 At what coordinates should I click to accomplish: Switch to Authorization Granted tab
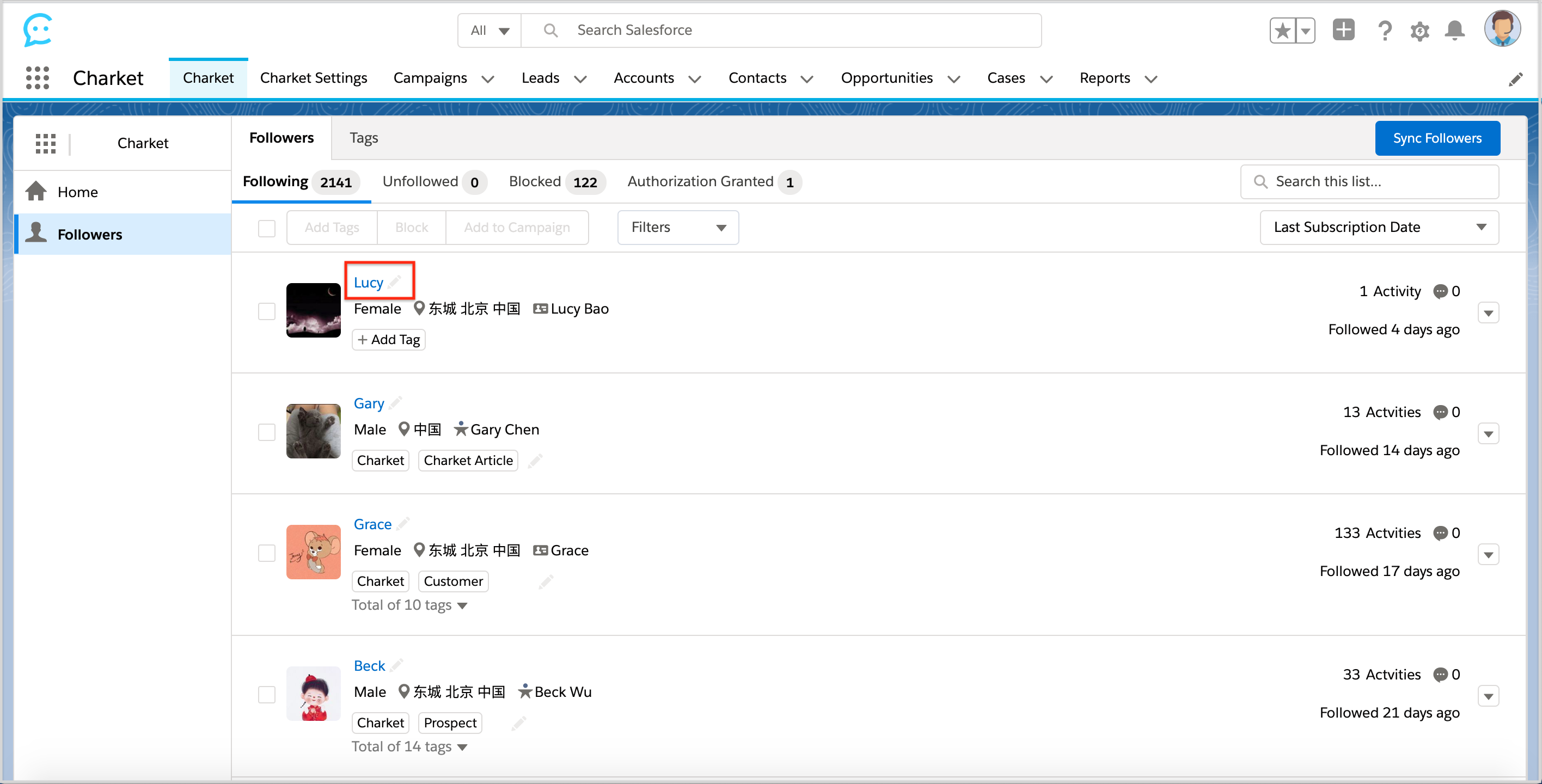714,182
